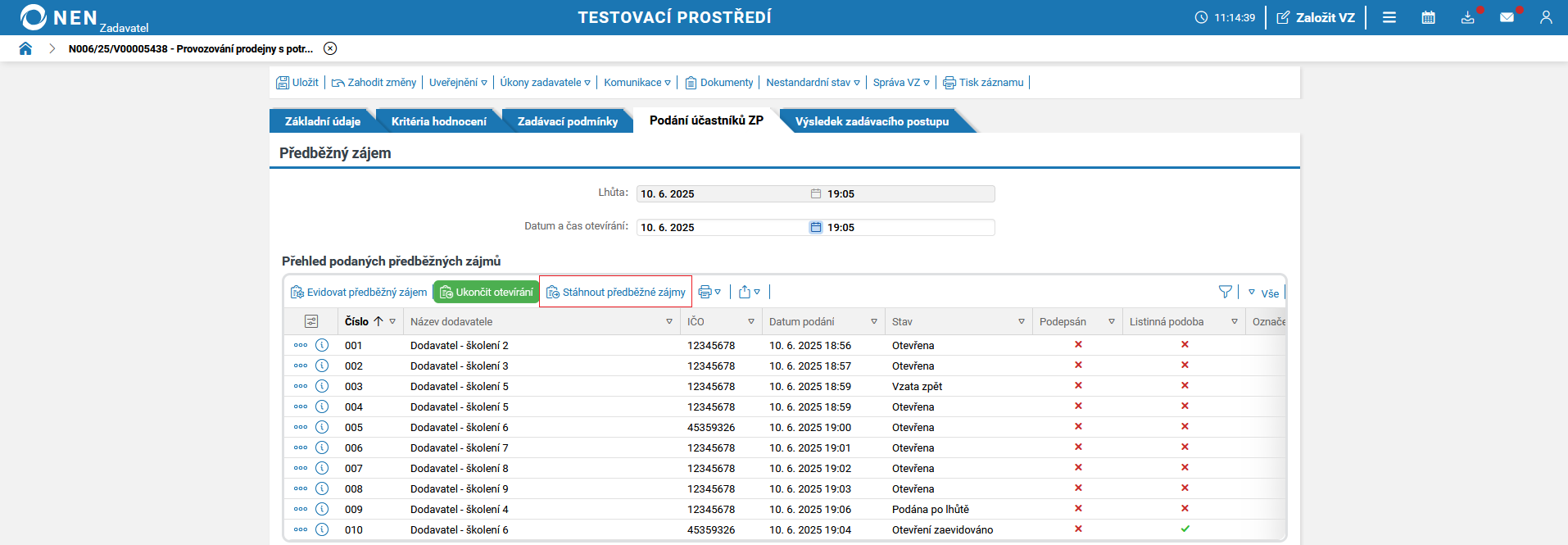Close the N006/25/V00005438 breadcrumb tab
1568x545 pixels.
click(330, 48)
